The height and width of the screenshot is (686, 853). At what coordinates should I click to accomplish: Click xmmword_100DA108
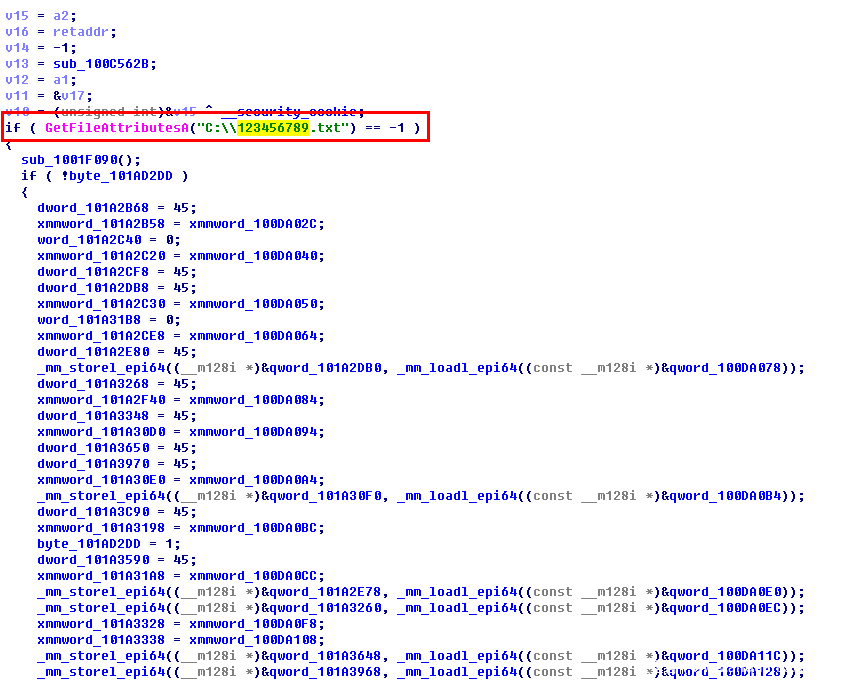click(253, 640)
